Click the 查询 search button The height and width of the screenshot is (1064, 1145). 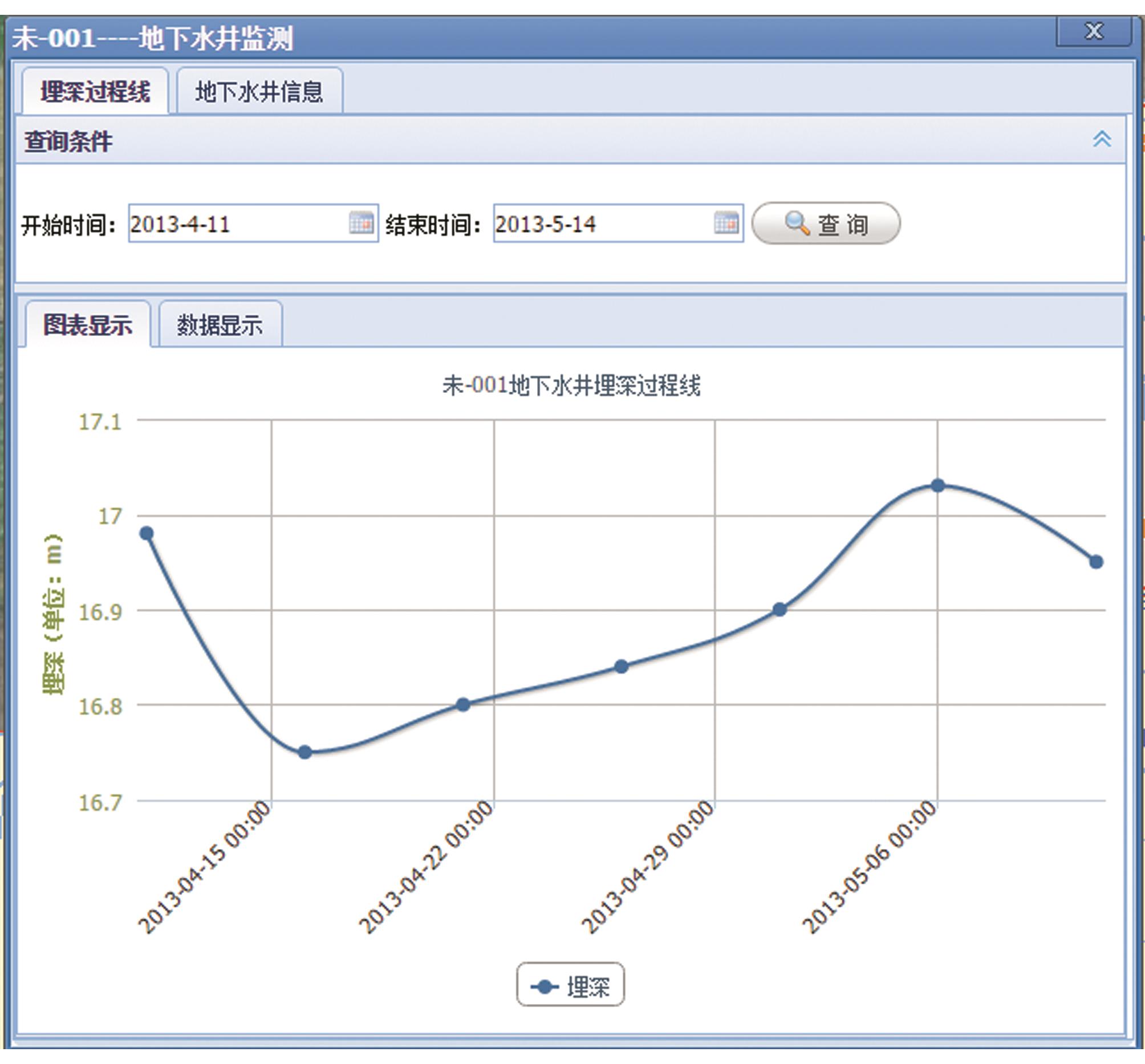826,224
